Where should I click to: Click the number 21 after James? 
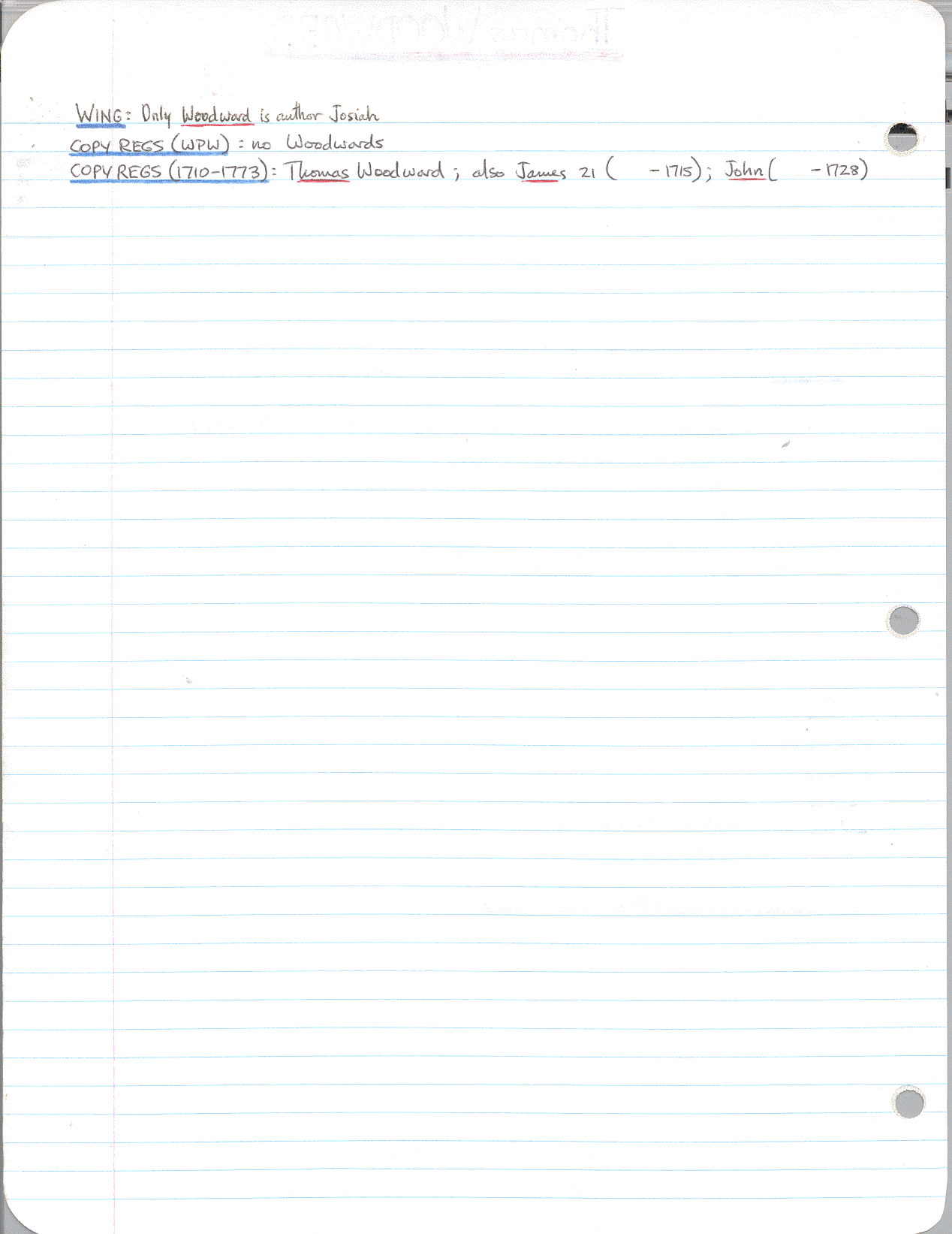[x=587, y=173]
